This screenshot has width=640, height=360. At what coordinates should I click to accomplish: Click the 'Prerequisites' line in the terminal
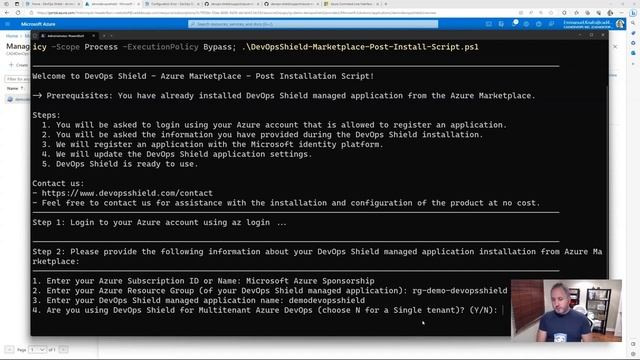click(x=284, y=96)
